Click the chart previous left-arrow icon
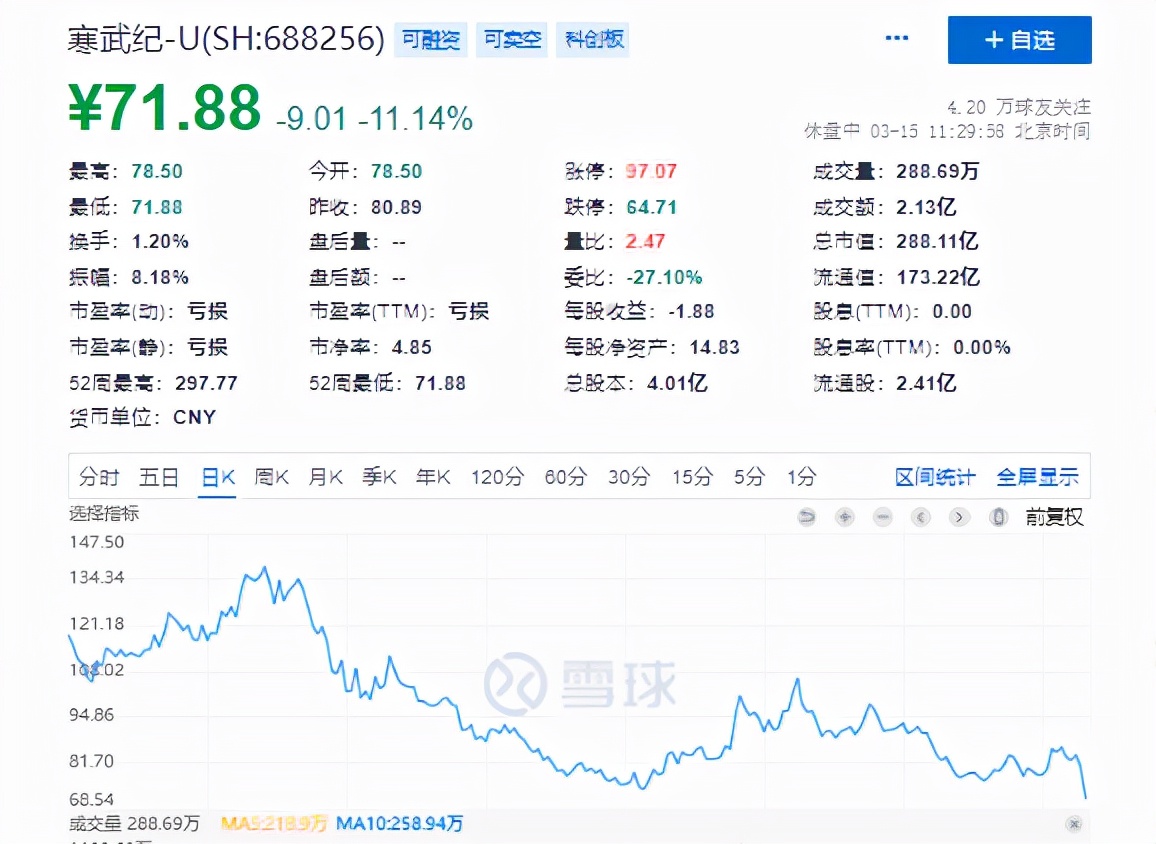Image resolution: width=1156 pixels, height=844 pixels. point(921,517)
